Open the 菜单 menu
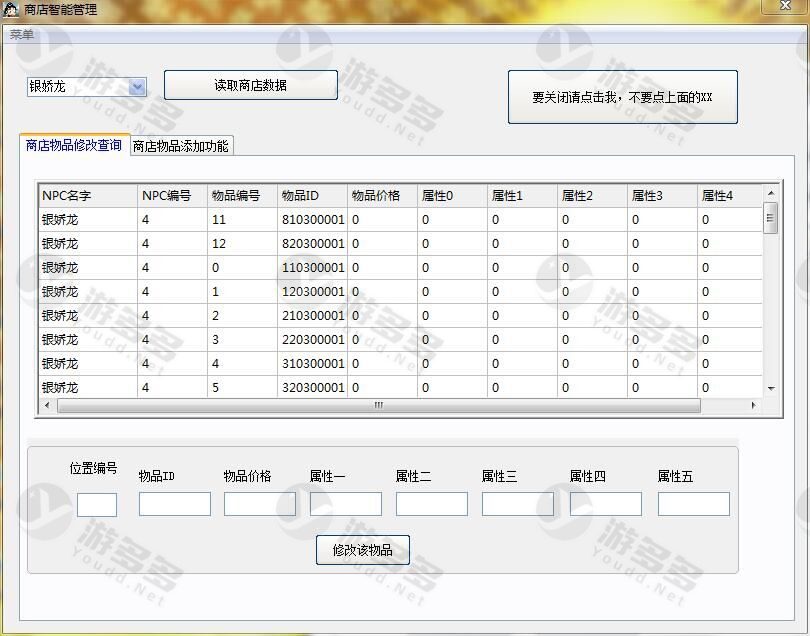The image size is (810, 636). point(22,35)
